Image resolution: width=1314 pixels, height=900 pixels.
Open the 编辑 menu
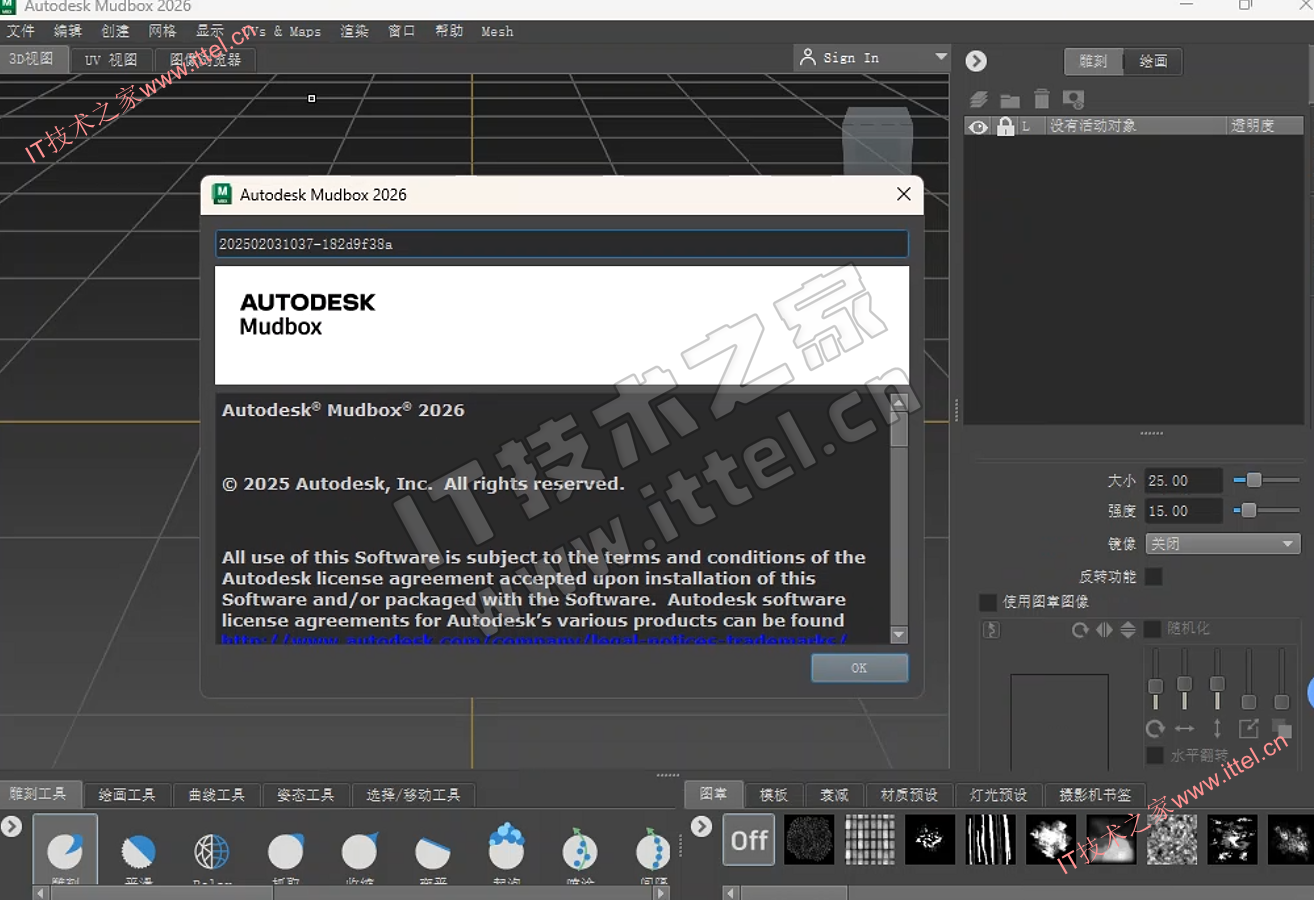tap(68, 31)
